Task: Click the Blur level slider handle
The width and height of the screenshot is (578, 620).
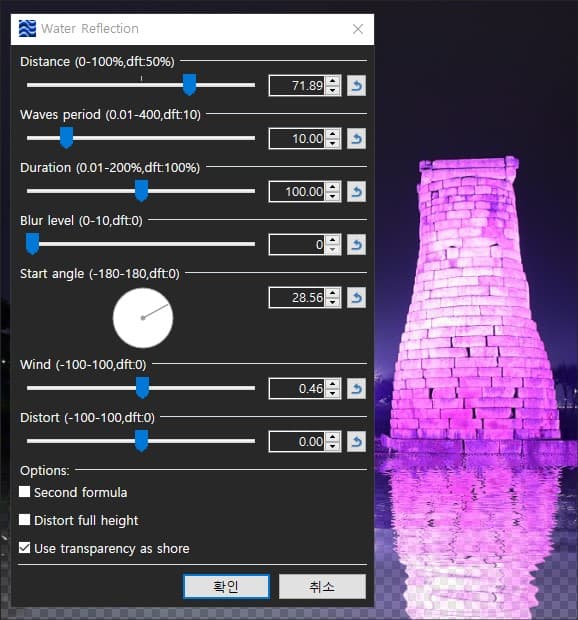Action: 32,244
